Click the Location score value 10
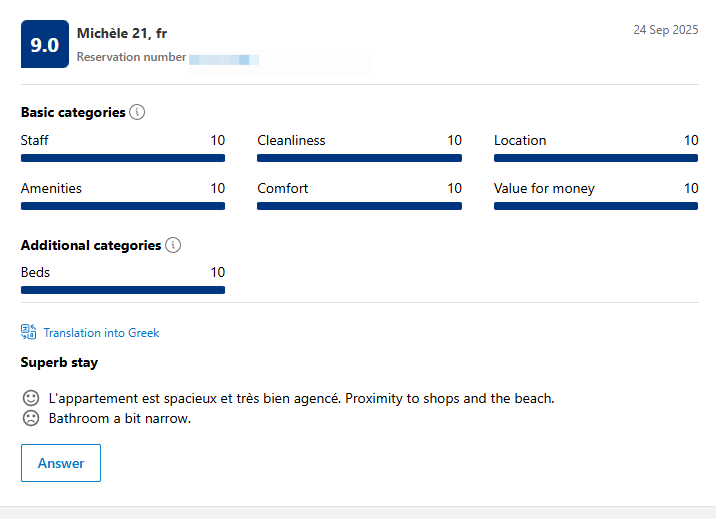The height and width of the screenshot is (519, 716). (691, 140)
